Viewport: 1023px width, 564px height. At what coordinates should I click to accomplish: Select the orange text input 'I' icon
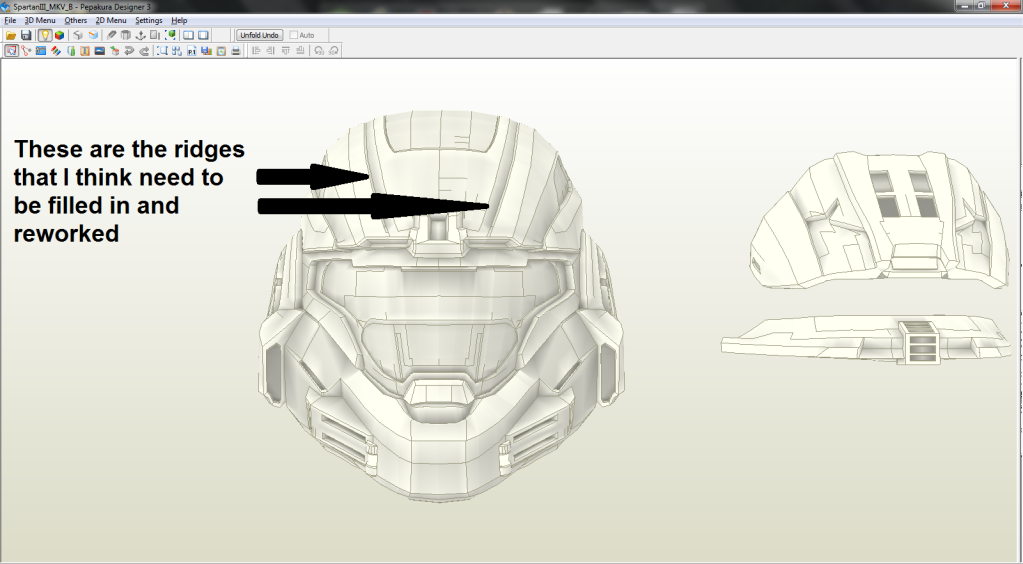(85, 51)
